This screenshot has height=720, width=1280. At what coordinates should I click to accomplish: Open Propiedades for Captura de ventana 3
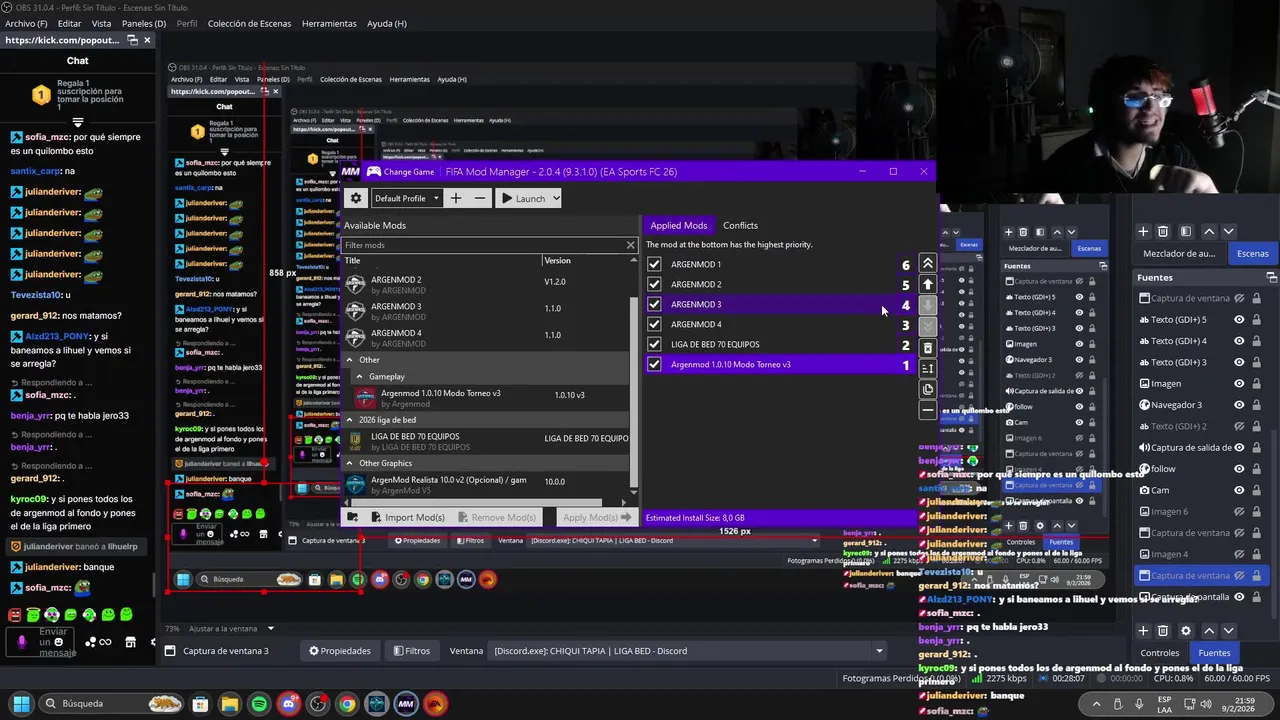[x=339, y=651]
